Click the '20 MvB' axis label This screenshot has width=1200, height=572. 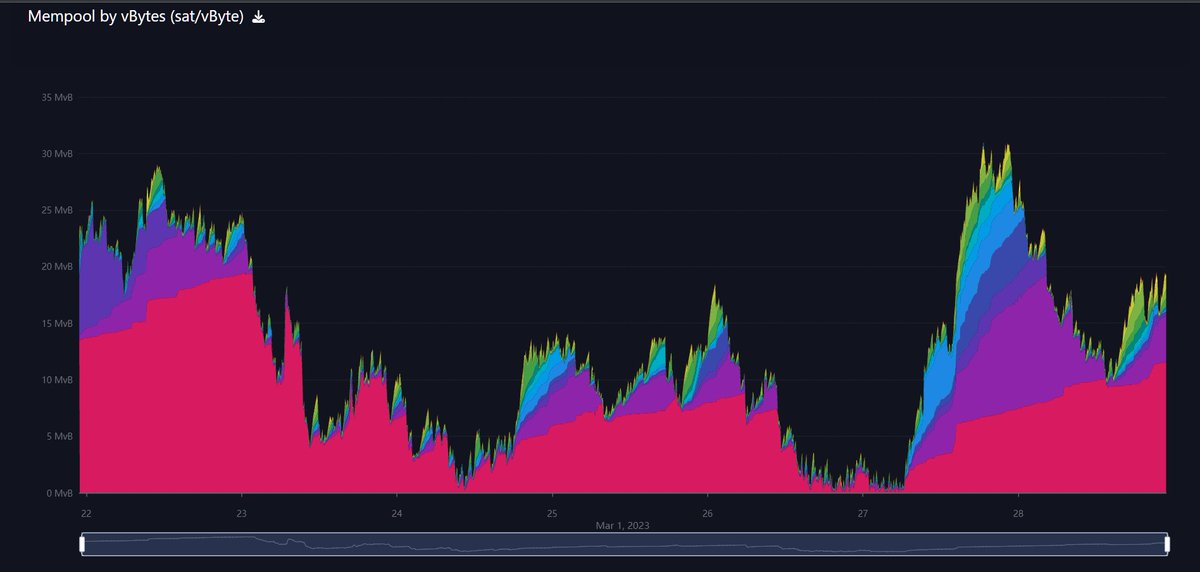pos(56,267)
